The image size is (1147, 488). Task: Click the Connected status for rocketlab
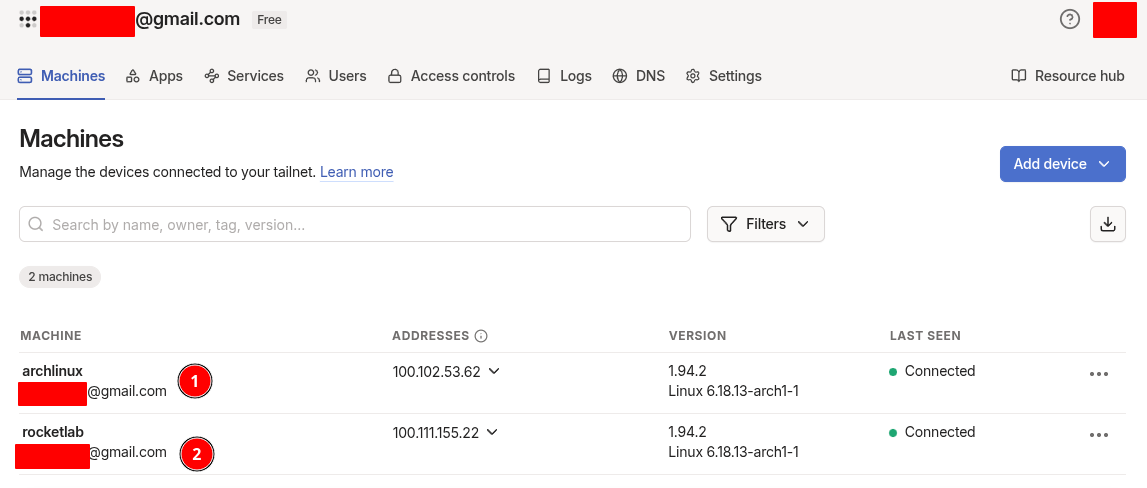tap(932, 432)
